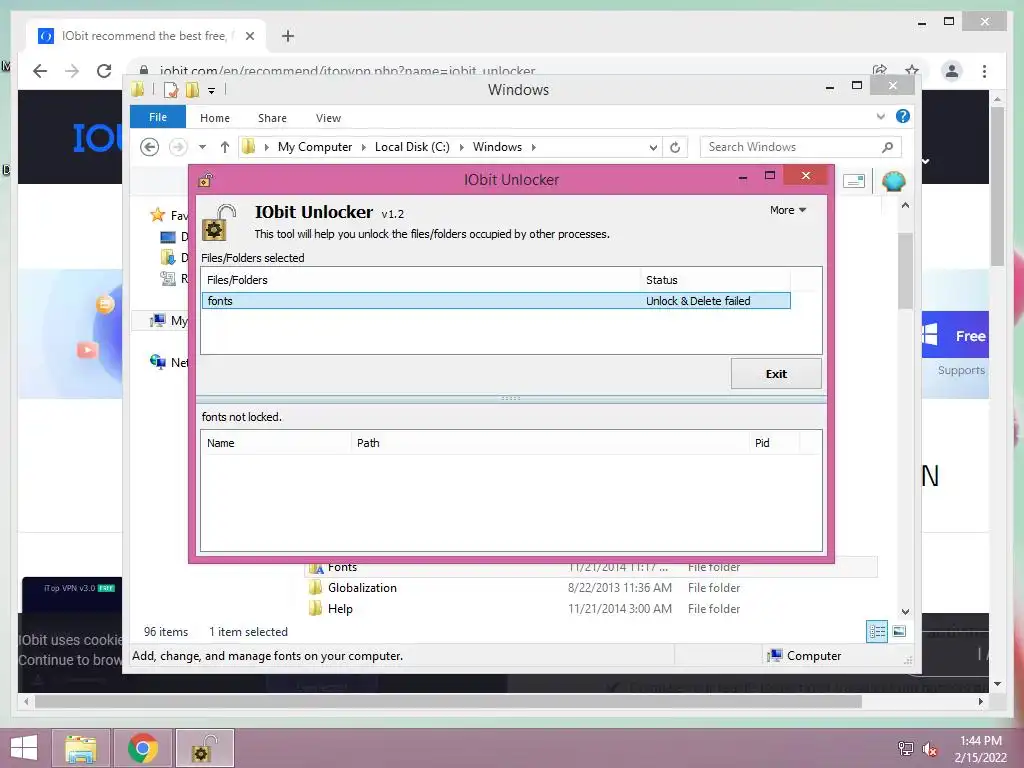Click Local Disk (C:) in the breadcrumb

click(412, 147)
